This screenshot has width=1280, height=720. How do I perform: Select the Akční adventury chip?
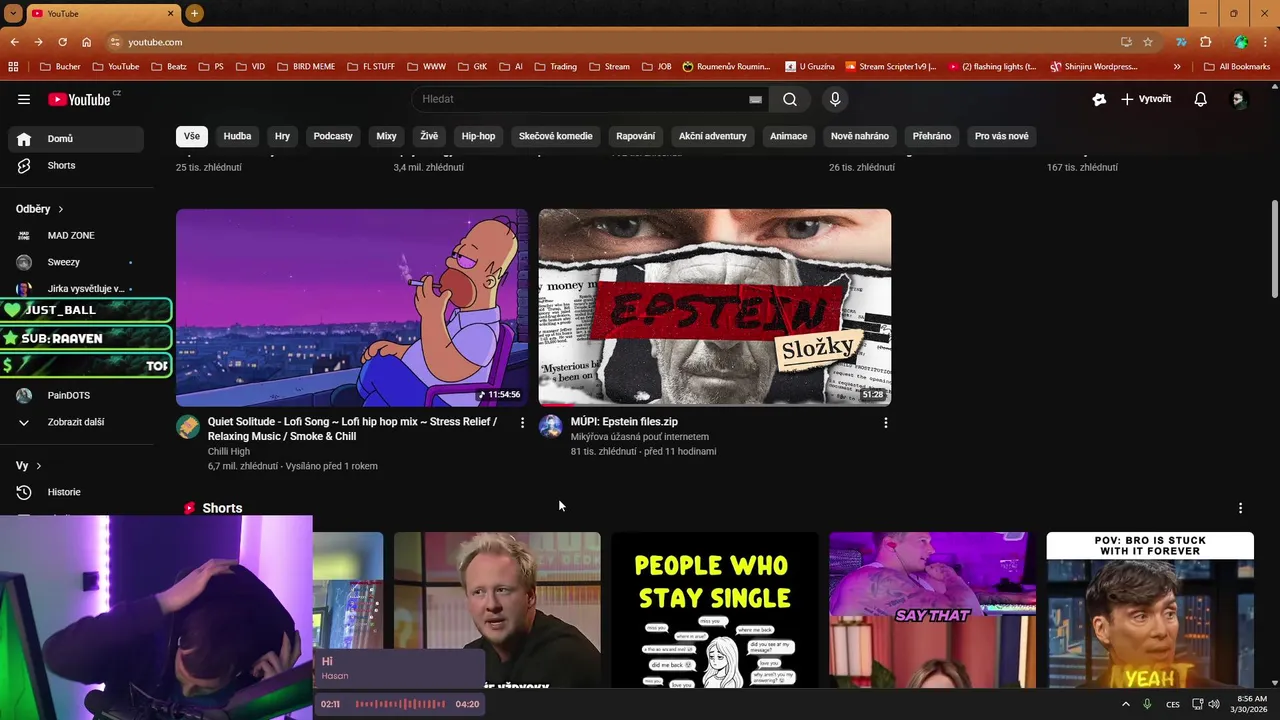712,136
